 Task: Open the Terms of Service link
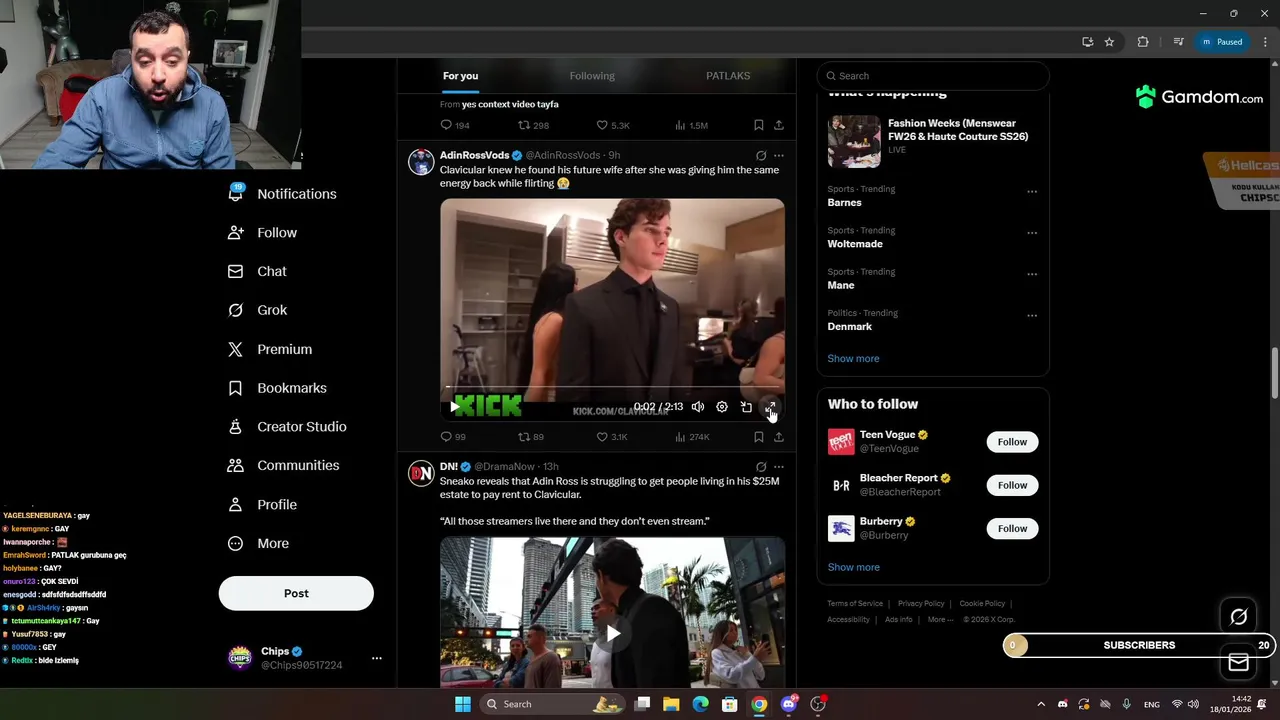coord(855,604)
